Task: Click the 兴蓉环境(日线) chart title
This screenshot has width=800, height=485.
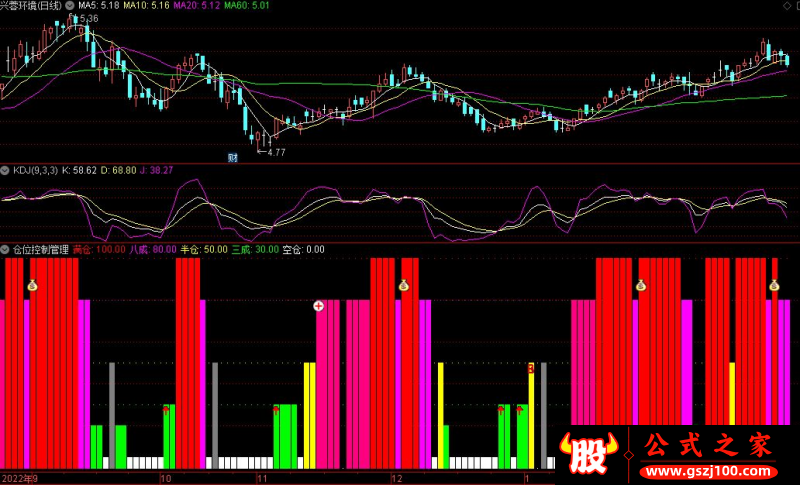Action: 31,6
